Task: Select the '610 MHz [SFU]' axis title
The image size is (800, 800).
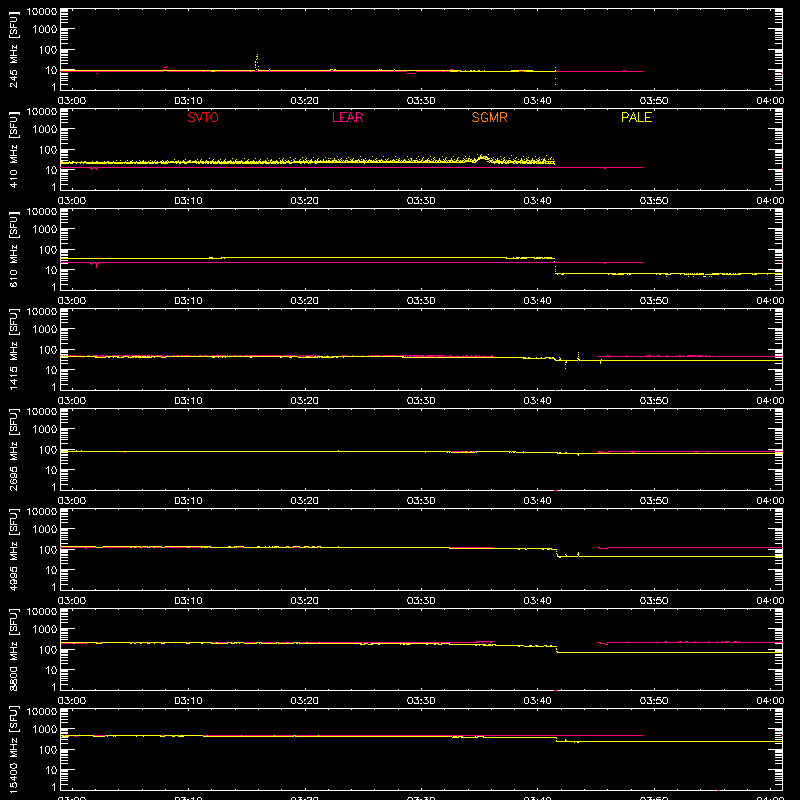Action: [x=13, y=249]
